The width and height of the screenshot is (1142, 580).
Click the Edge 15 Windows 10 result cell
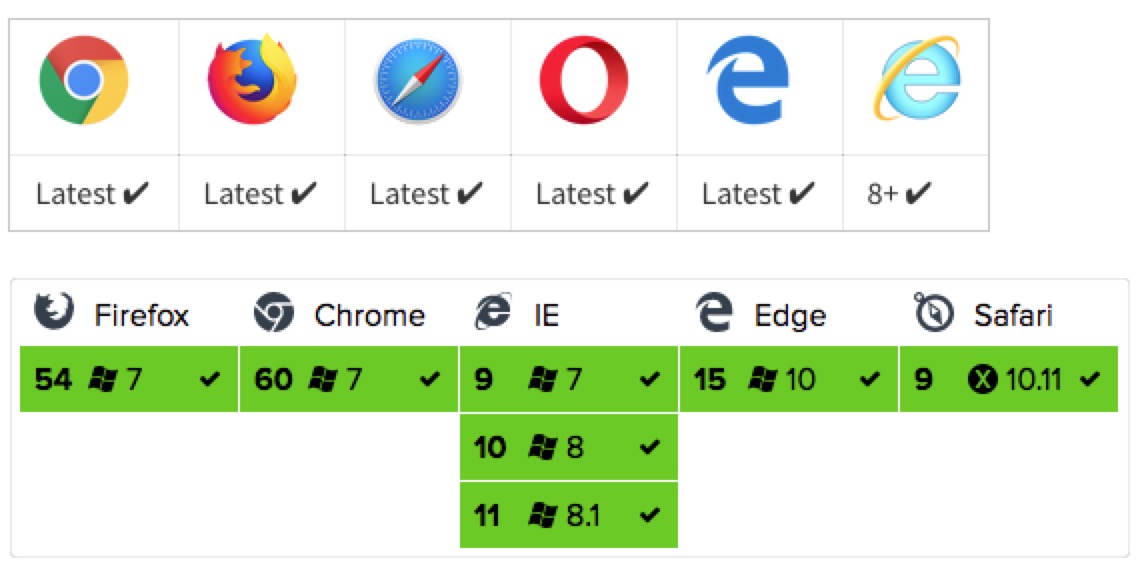[789, 379]
